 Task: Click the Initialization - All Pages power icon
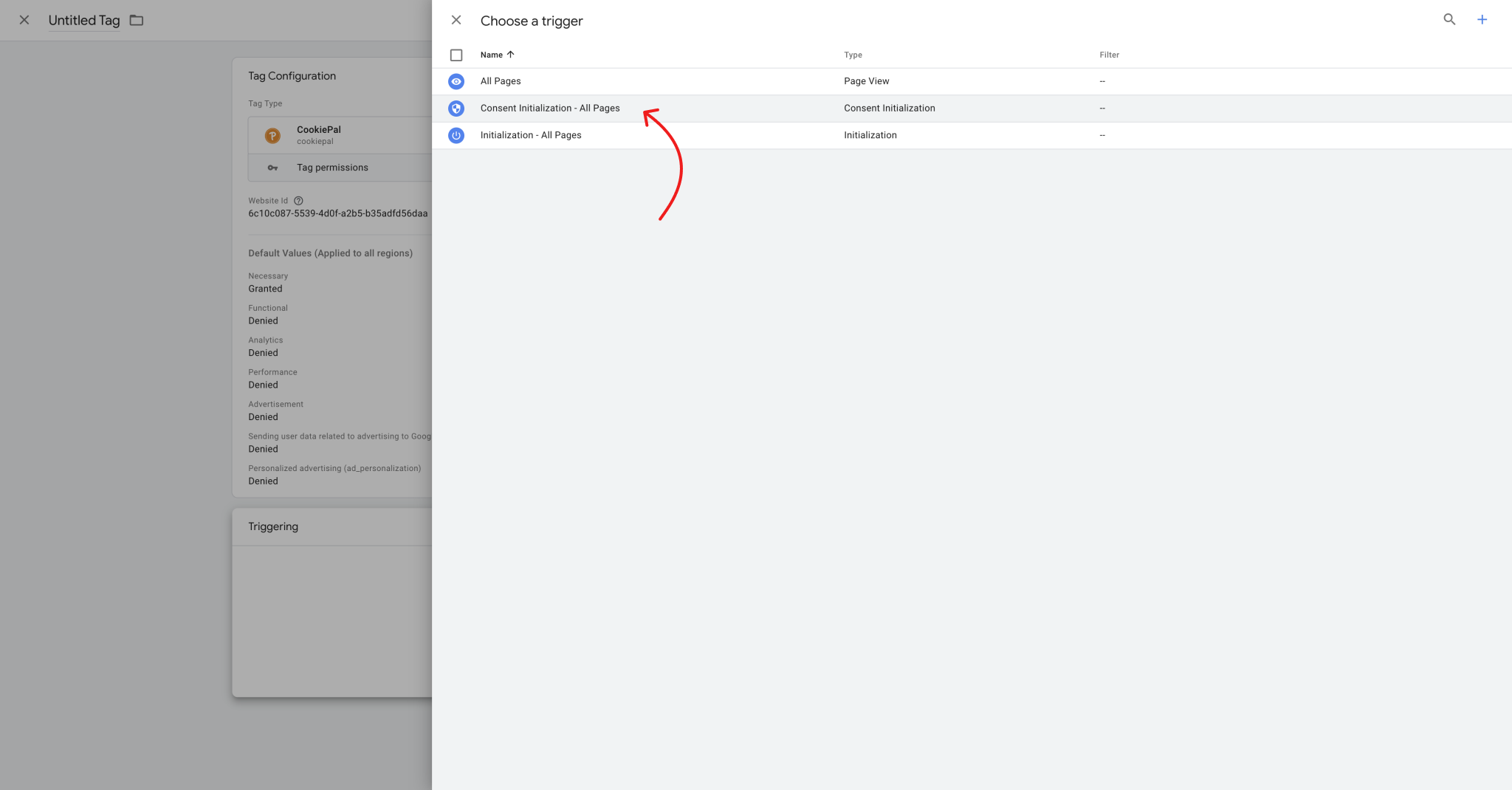(456, 135)
